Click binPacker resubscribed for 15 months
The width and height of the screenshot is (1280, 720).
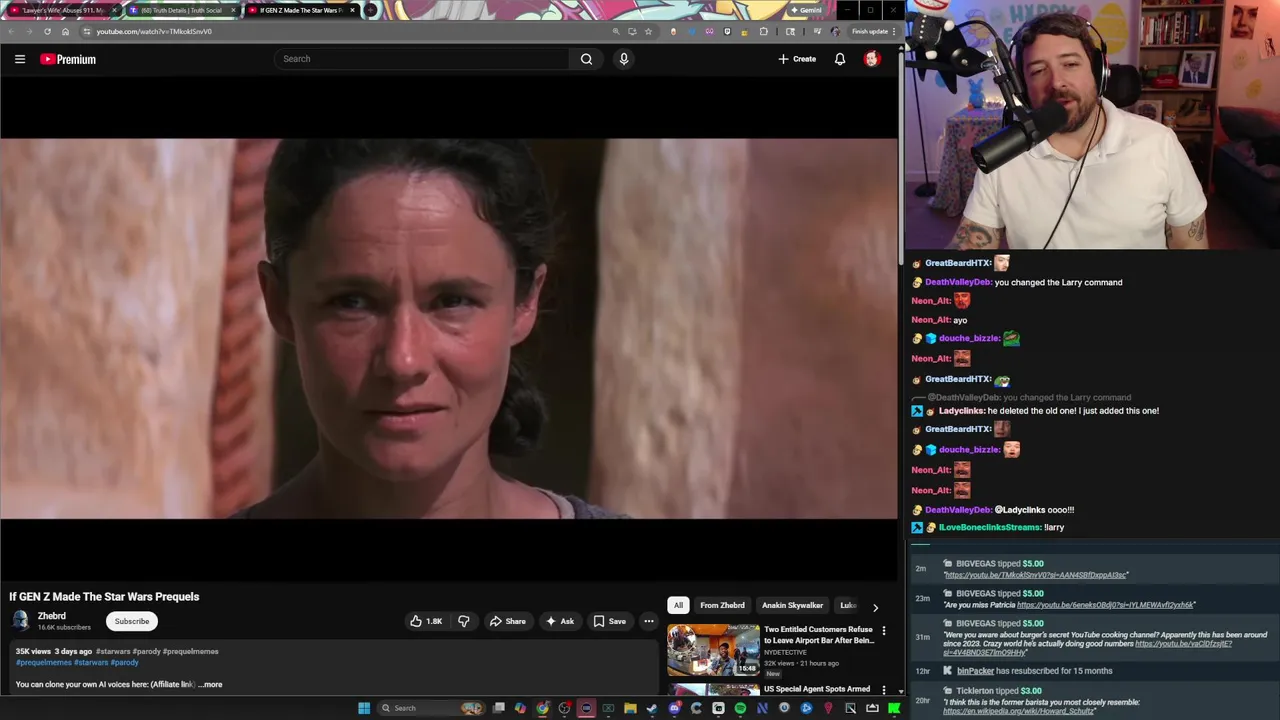(x=1033, y=671)
